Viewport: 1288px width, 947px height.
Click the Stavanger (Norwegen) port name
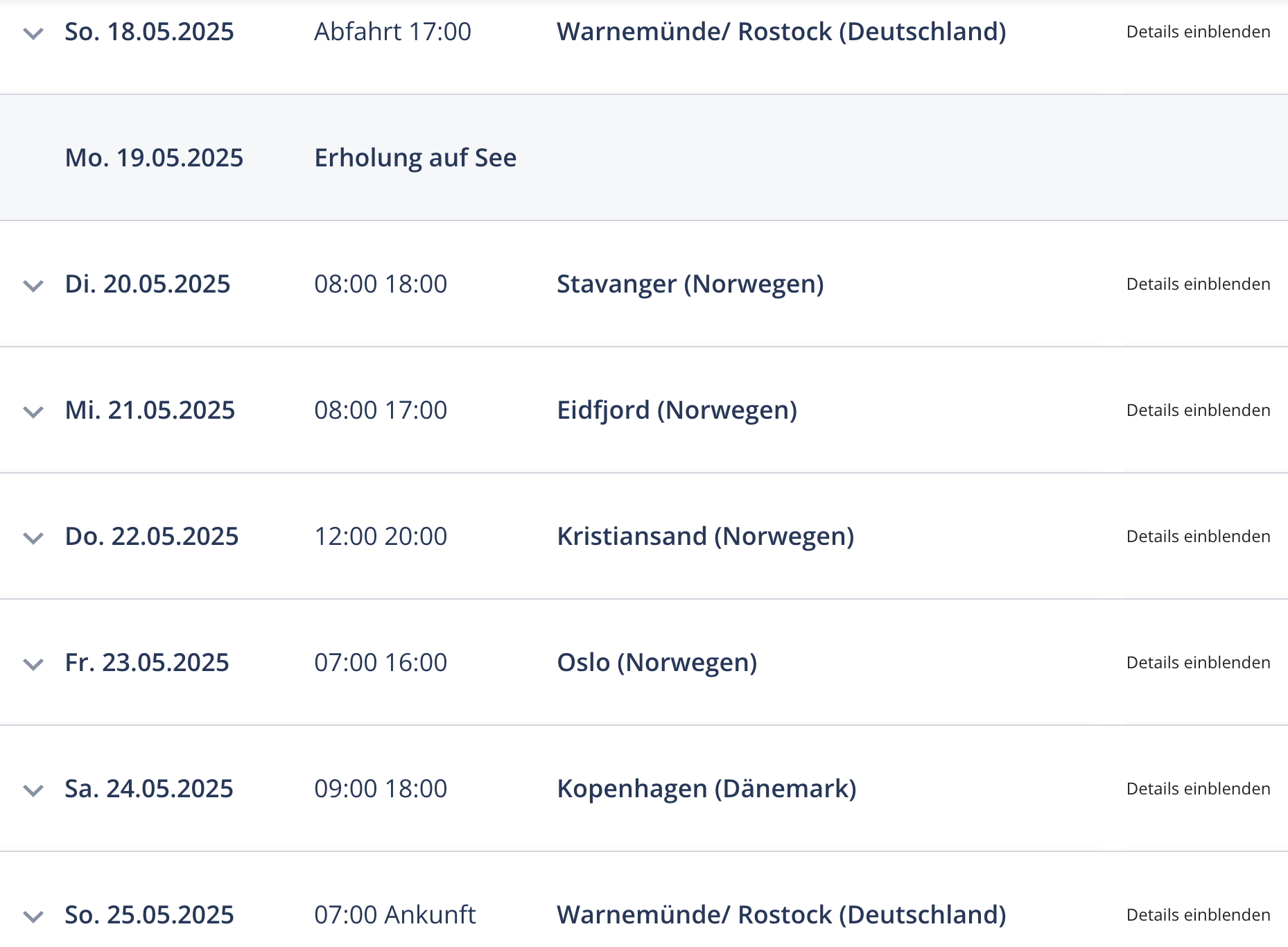coord(690,284)
